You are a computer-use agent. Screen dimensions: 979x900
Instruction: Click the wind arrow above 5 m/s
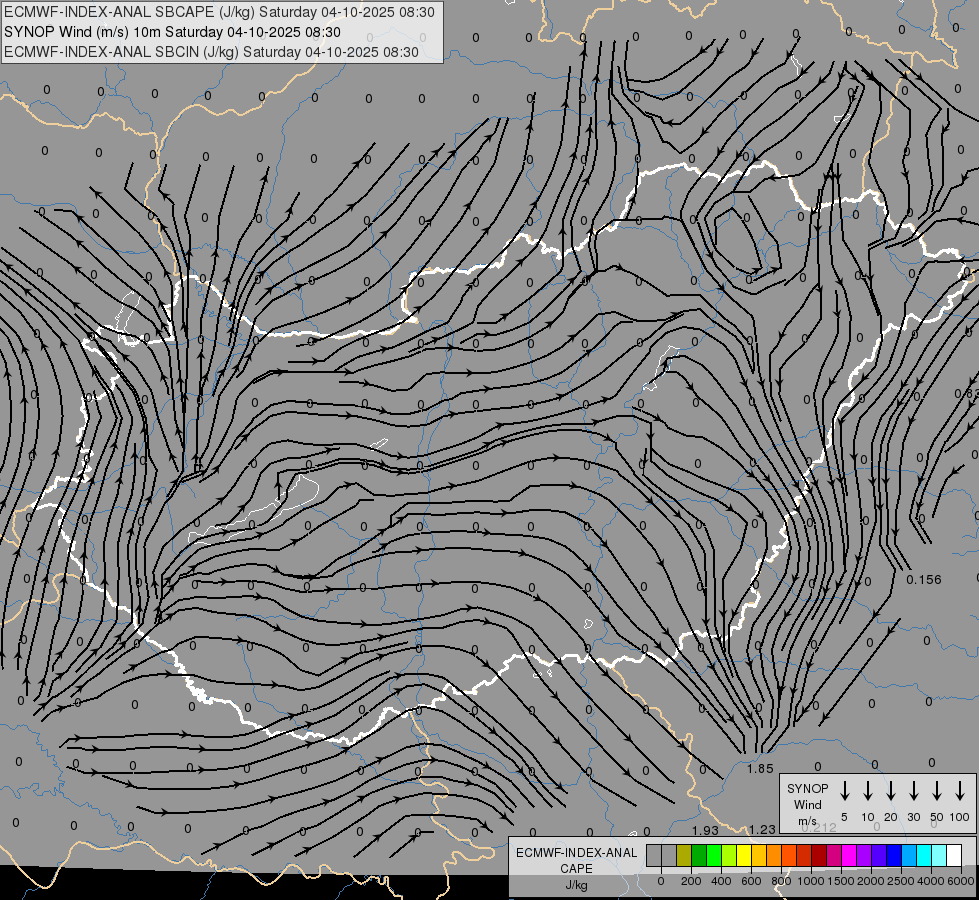pyautogui.click(x=844, y=791)
